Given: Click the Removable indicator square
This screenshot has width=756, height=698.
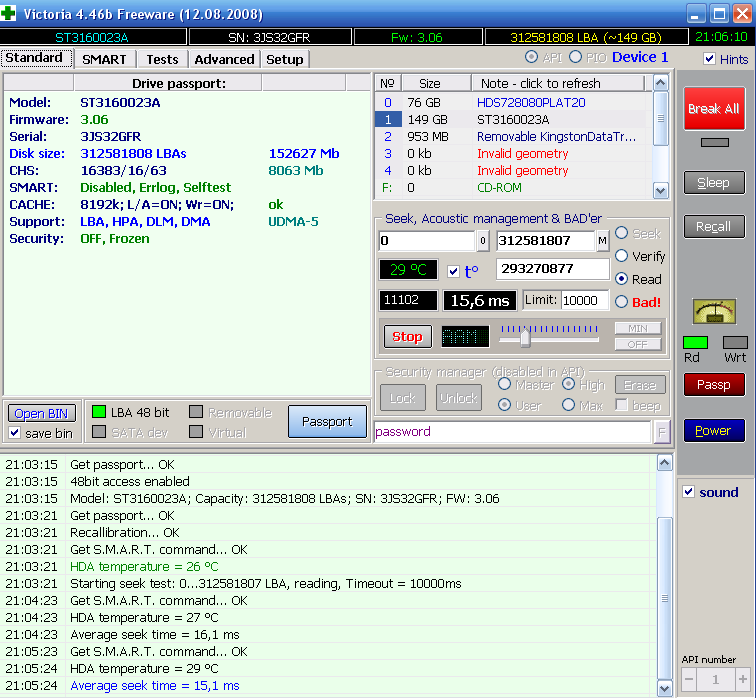Looking at the screenshot, I should pyautogui.click(x=196, y=412).
